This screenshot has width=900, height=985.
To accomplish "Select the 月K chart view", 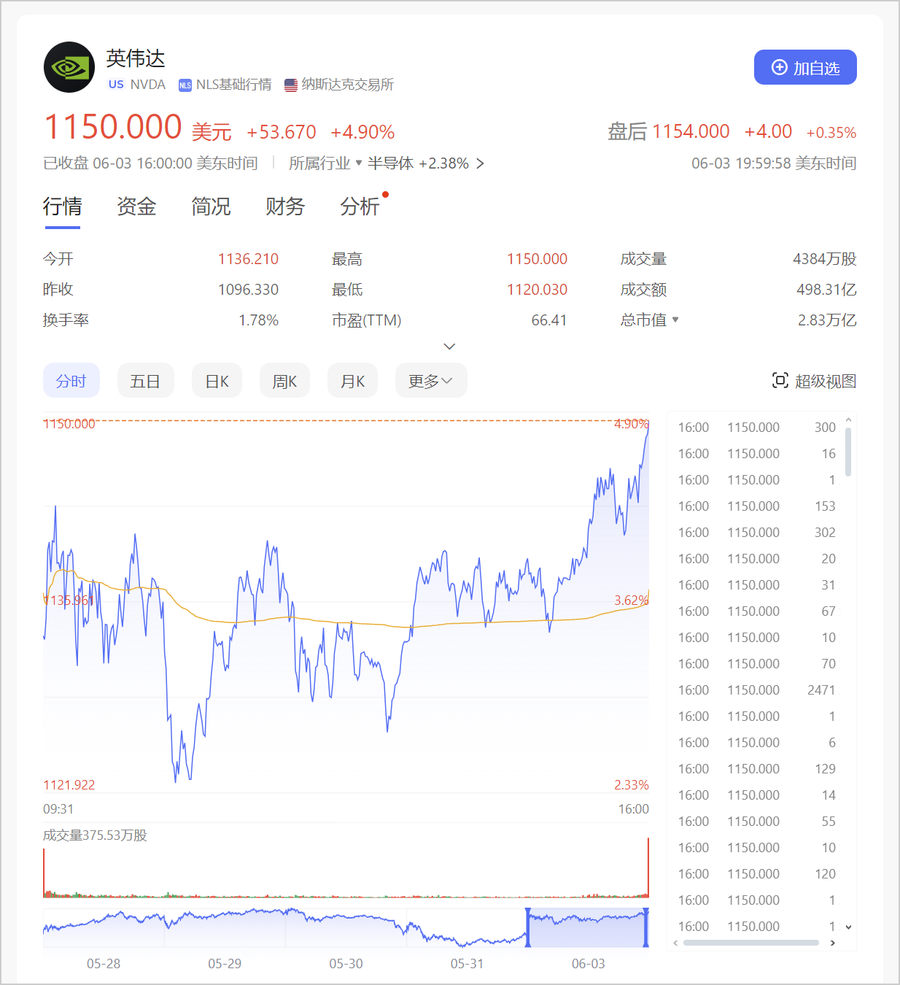I will point(352,381).
